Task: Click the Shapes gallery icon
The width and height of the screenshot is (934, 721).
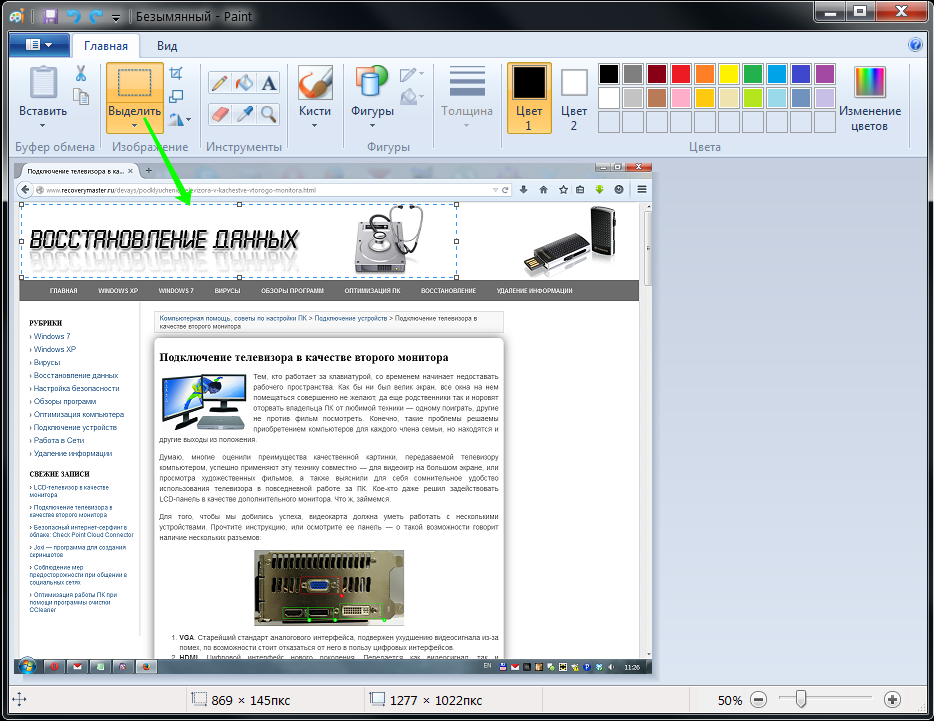Action: click(x=372, y=82)
